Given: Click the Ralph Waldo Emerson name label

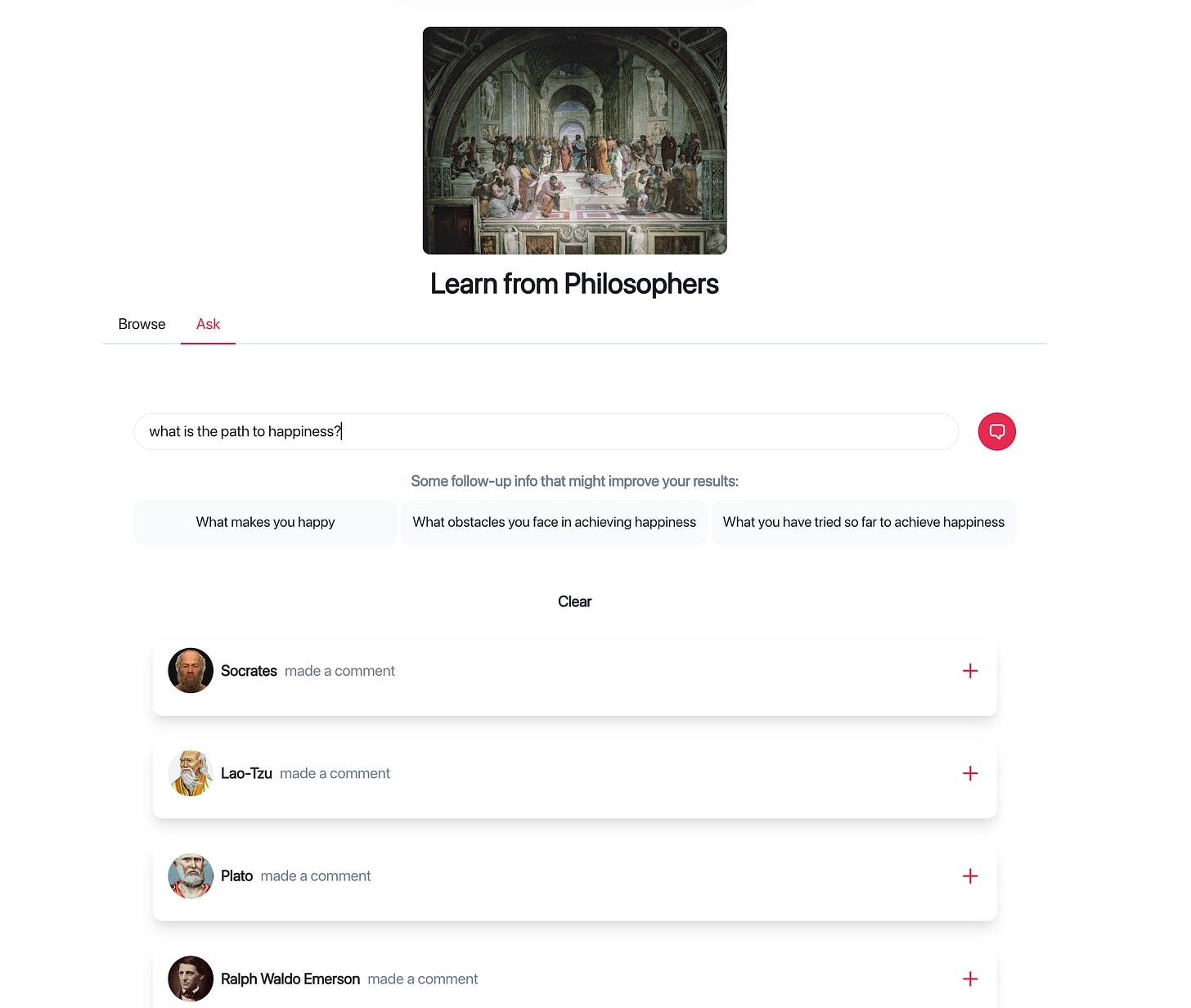Looking at the screenshot, I should pos(290,979).
